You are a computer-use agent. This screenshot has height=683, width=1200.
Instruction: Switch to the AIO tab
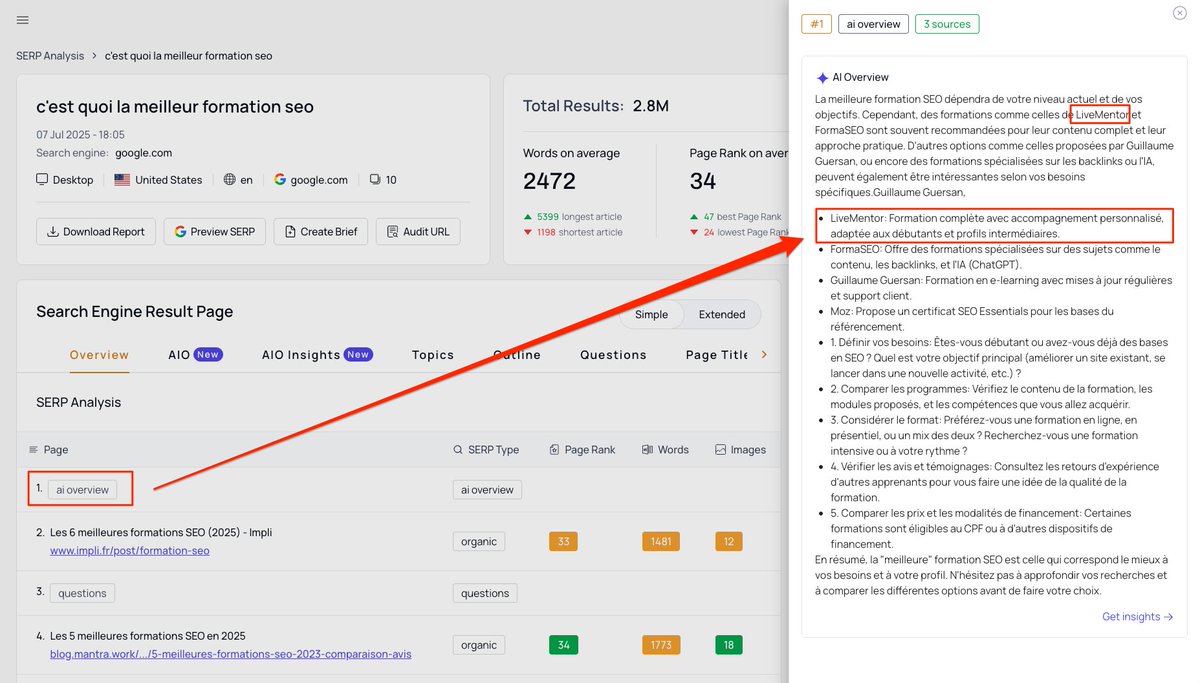(x=195, y=355)
